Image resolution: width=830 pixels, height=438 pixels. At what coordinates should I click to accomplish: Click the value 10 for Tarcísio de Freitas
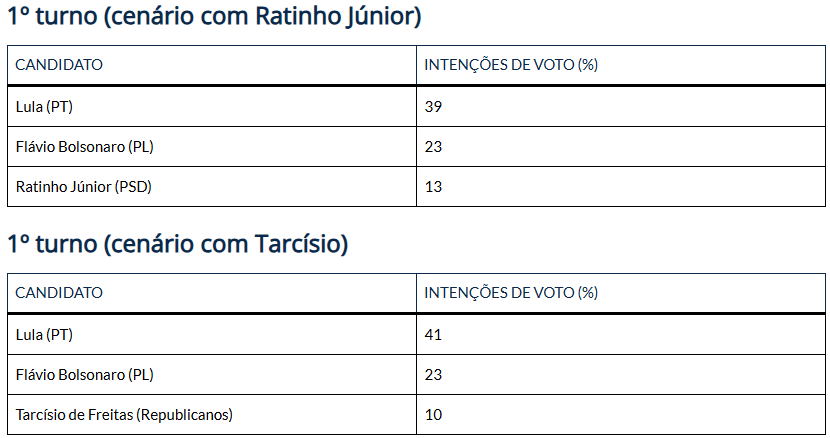[433, 414]
